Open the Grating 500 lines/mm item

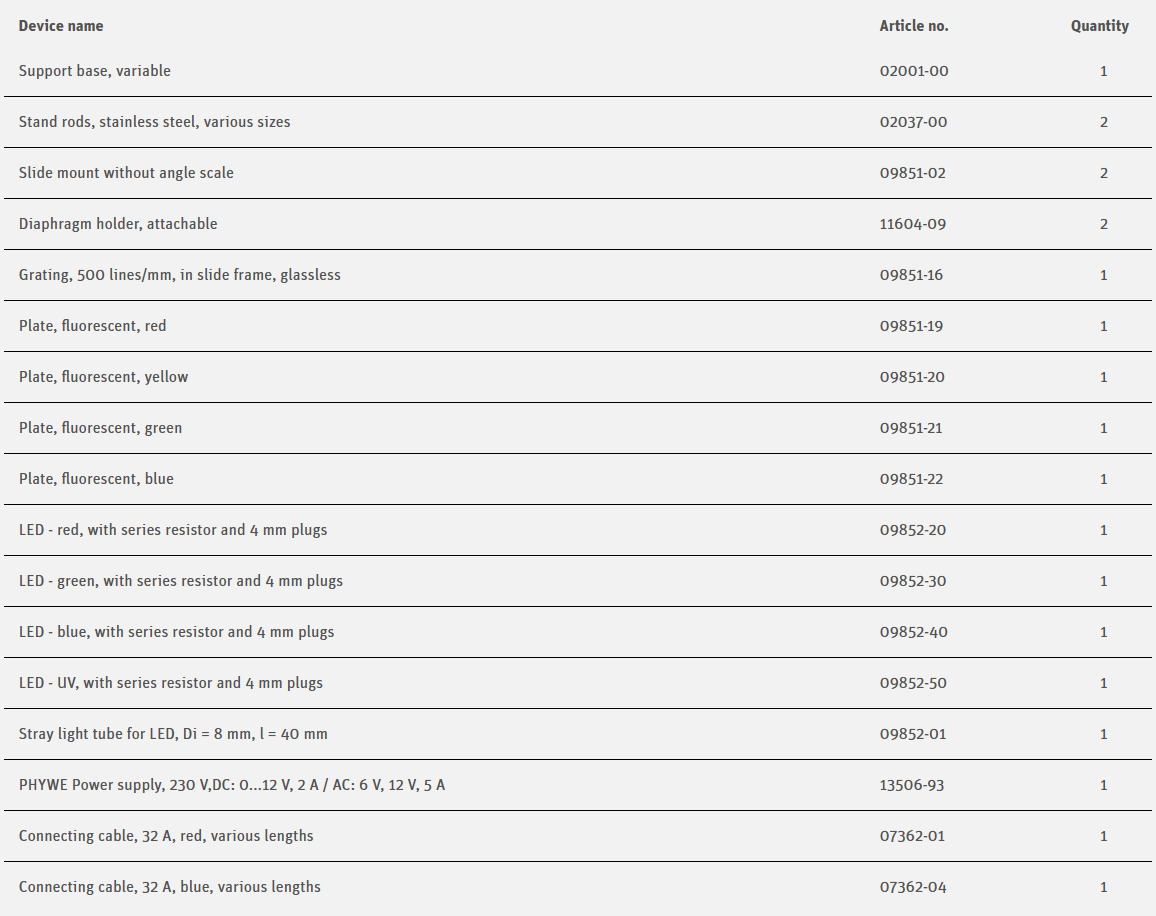click(x=180, y=275)
